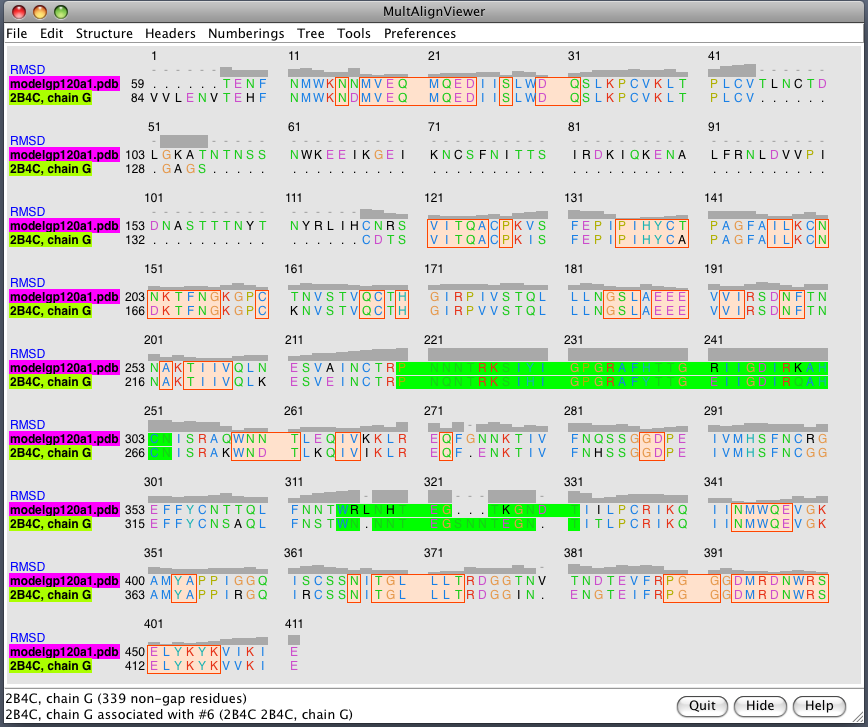Click the RMSD label above the row starting at 253
The width and height of the screenshot is (868, 727).
27,354
